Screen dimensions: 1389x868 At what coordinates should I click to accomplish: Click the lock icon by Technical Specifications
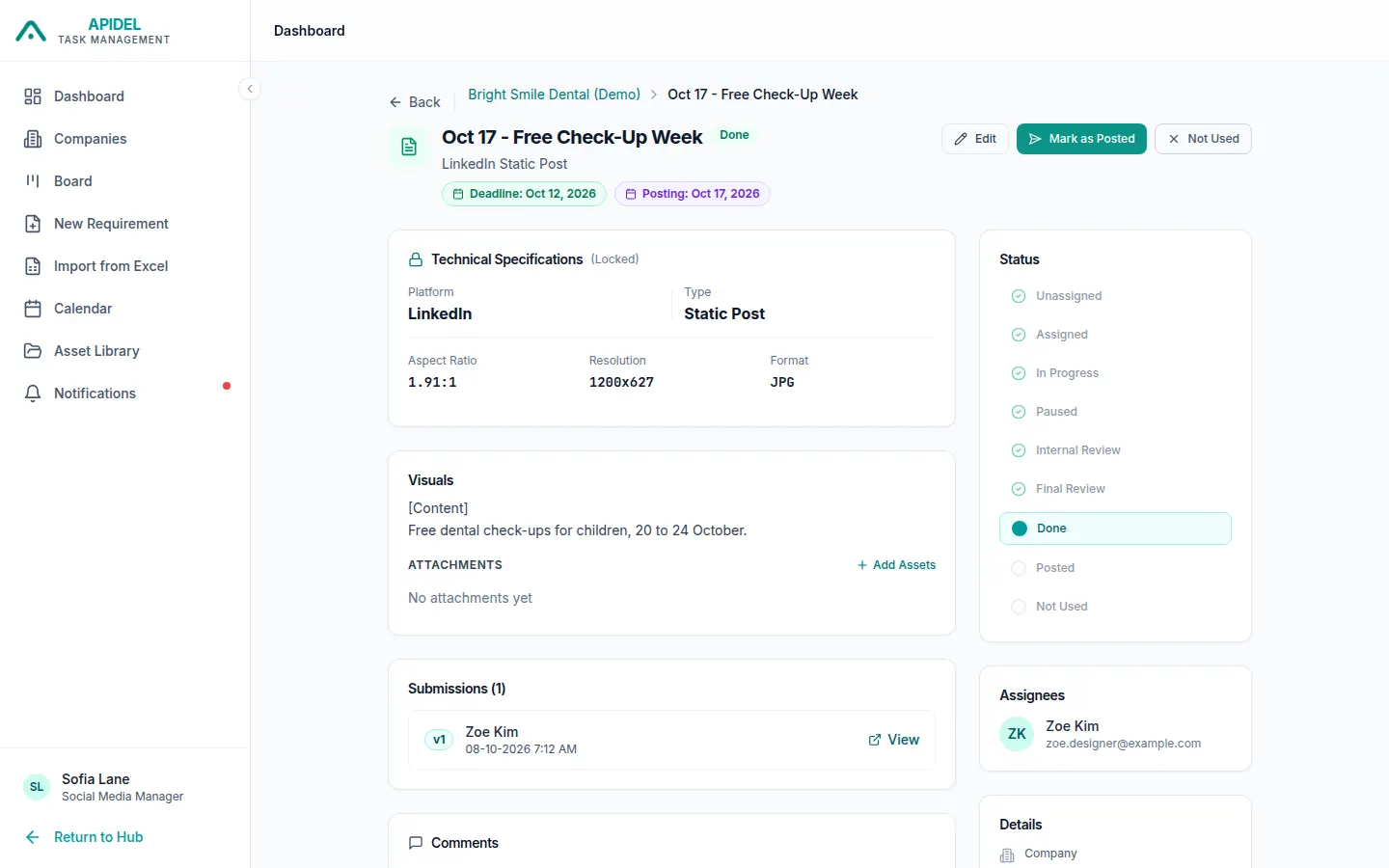pos(416,259)
